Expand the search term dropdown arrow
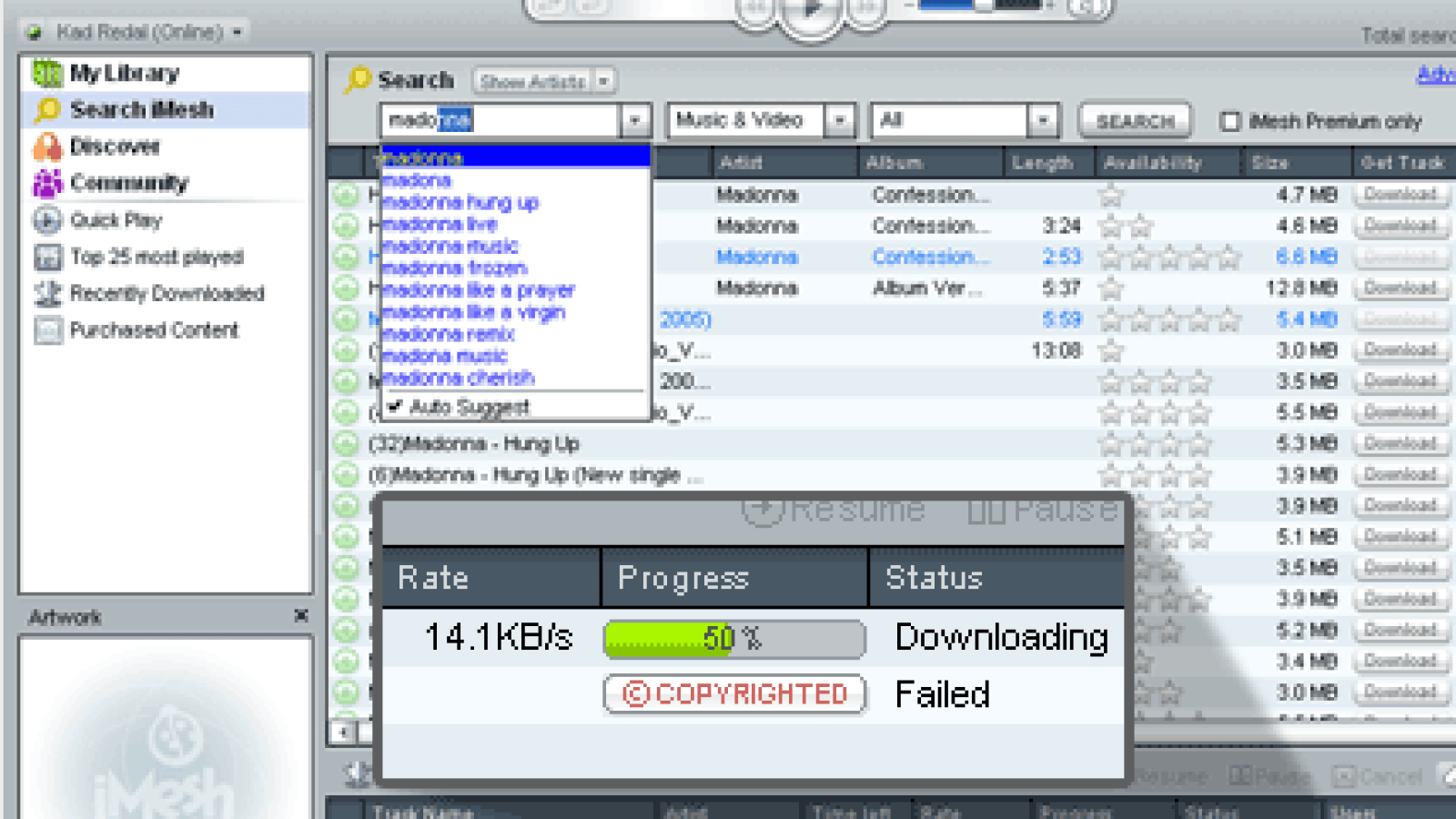The image size is (1456, 819). pyautogui.click(x=634, y=120)
